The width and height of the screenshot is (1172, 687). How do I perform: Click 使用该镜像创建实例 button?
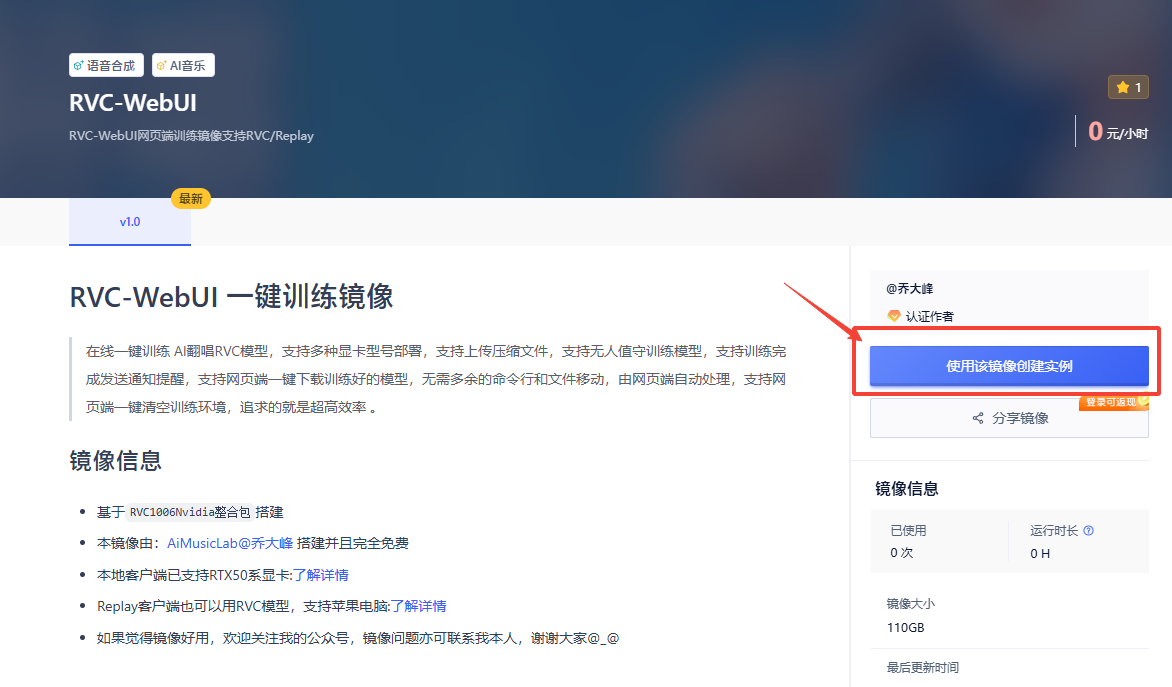click(x=1009, y=366)
